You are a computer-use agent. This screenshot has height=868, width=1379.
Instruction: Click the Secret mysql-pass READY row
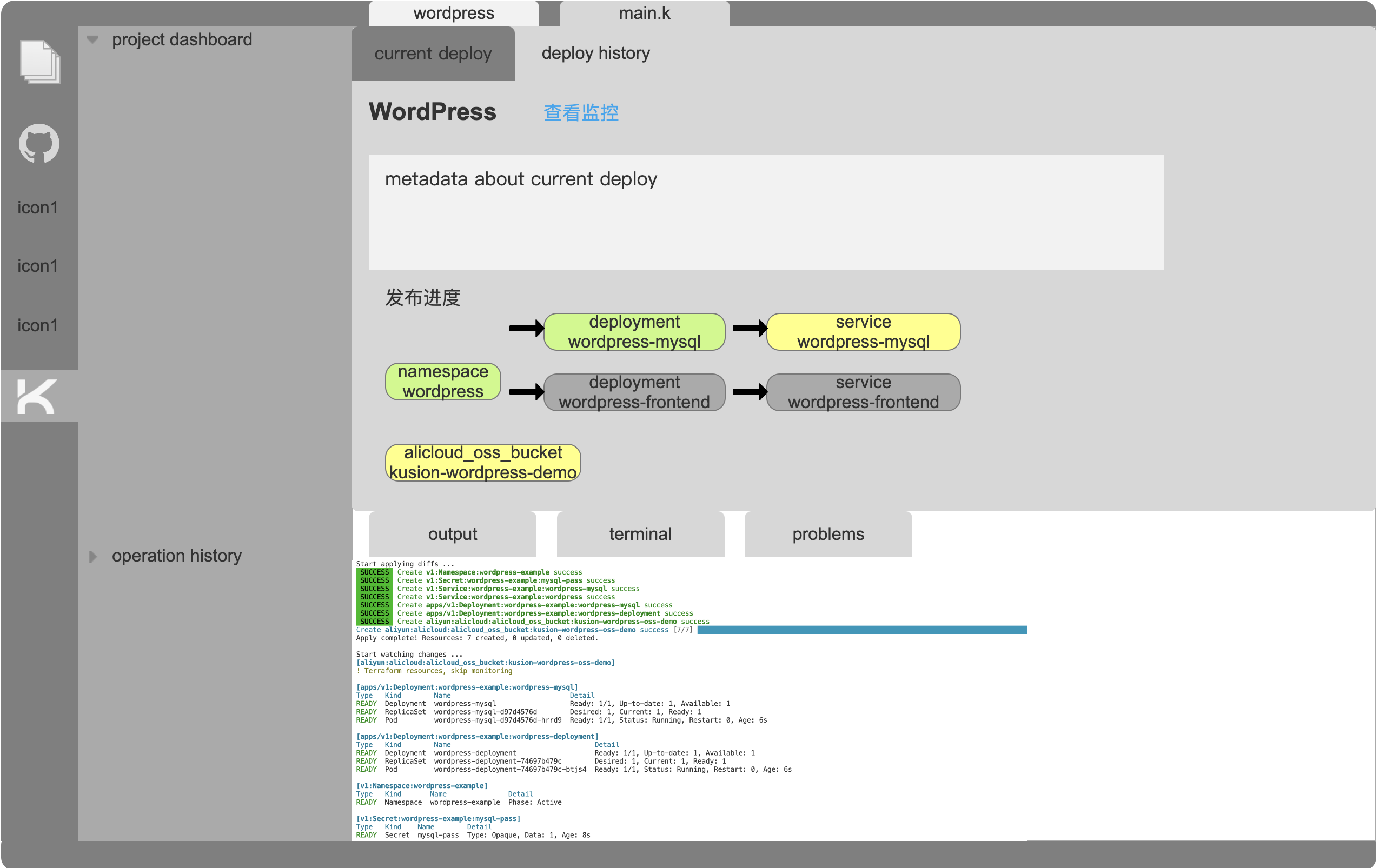tap(473, 836)
